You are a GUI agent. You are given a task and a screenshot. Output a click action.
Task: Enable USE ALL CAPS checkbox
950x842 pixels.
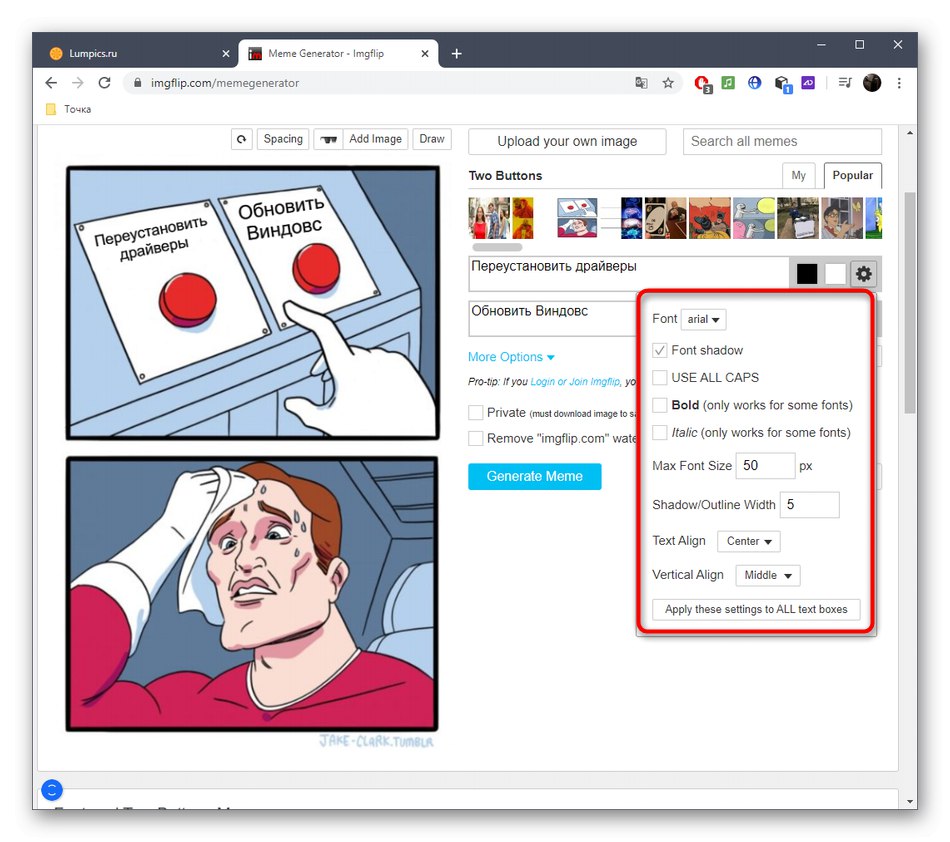(x=660, y=377)
